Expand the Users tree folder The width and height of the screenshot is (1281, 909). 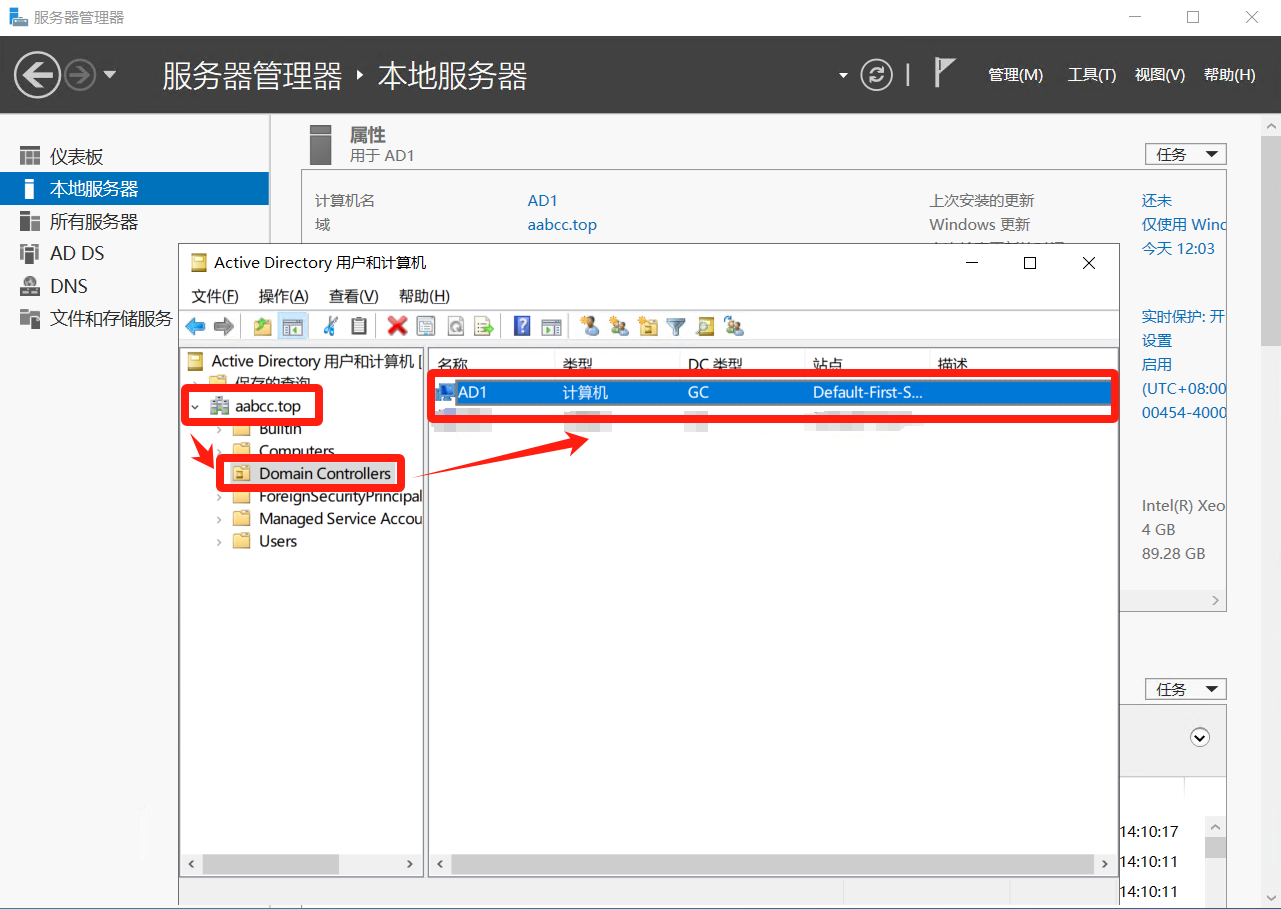[219, 542]
